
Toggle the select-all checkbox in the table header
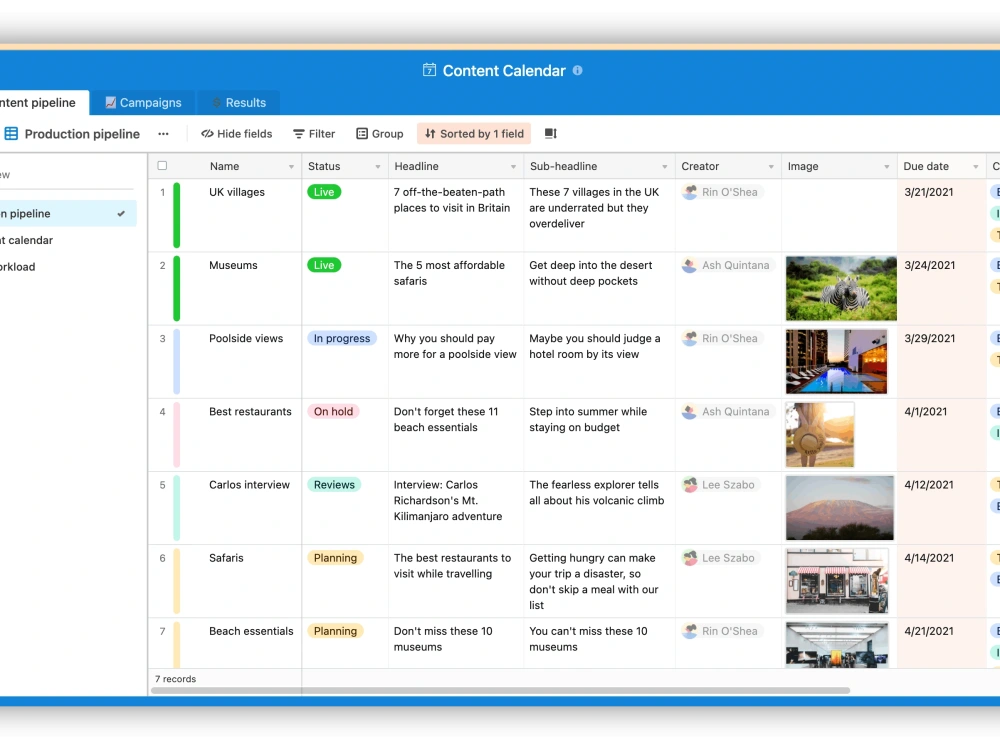tap(162, 166)
